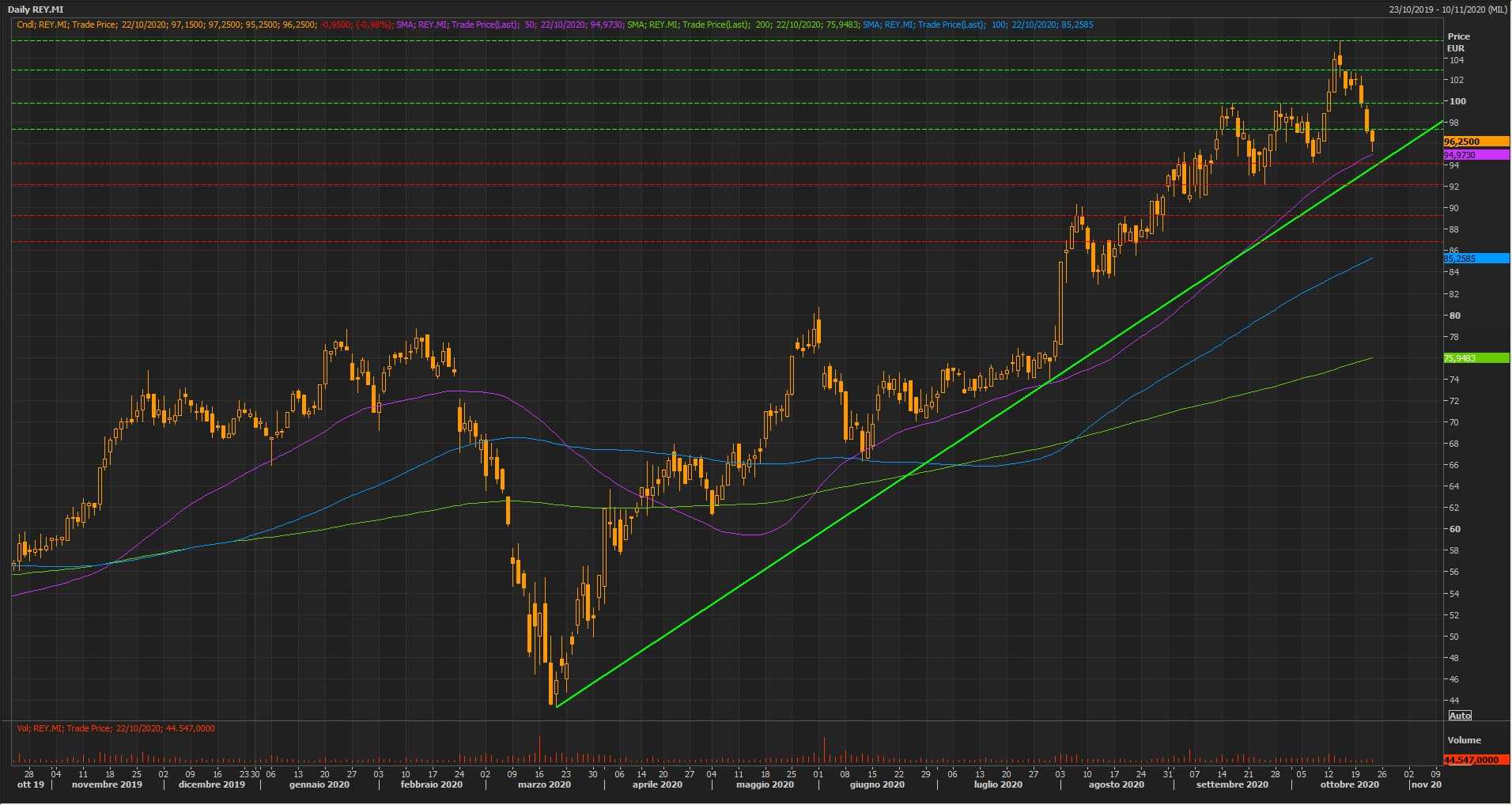Select the blue SMA 100 legend entry
This screenshot has width=1512, height=805.
coord(977,25)
